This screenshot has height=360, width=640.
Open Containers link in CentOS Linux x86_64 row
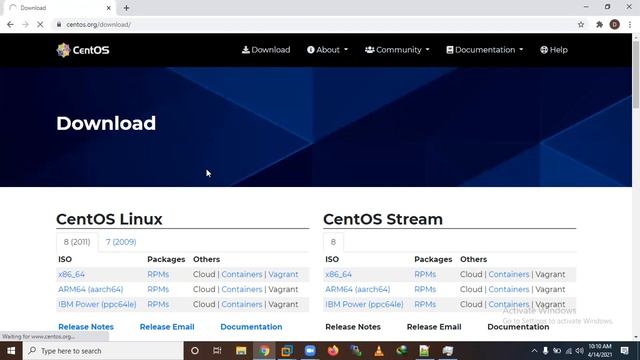pos(242,274)
